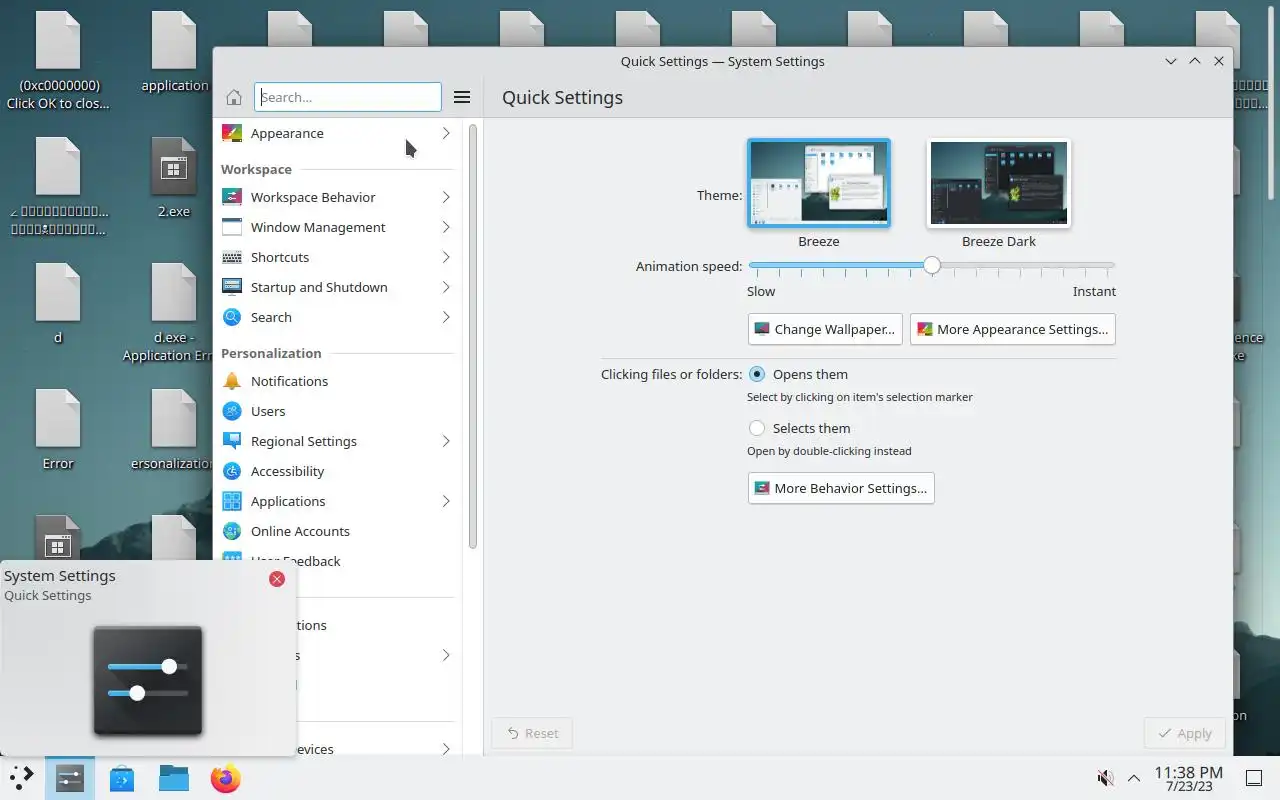
Task: Select the Shortcuts keyboard icon
Action: [x=232, y=257]
